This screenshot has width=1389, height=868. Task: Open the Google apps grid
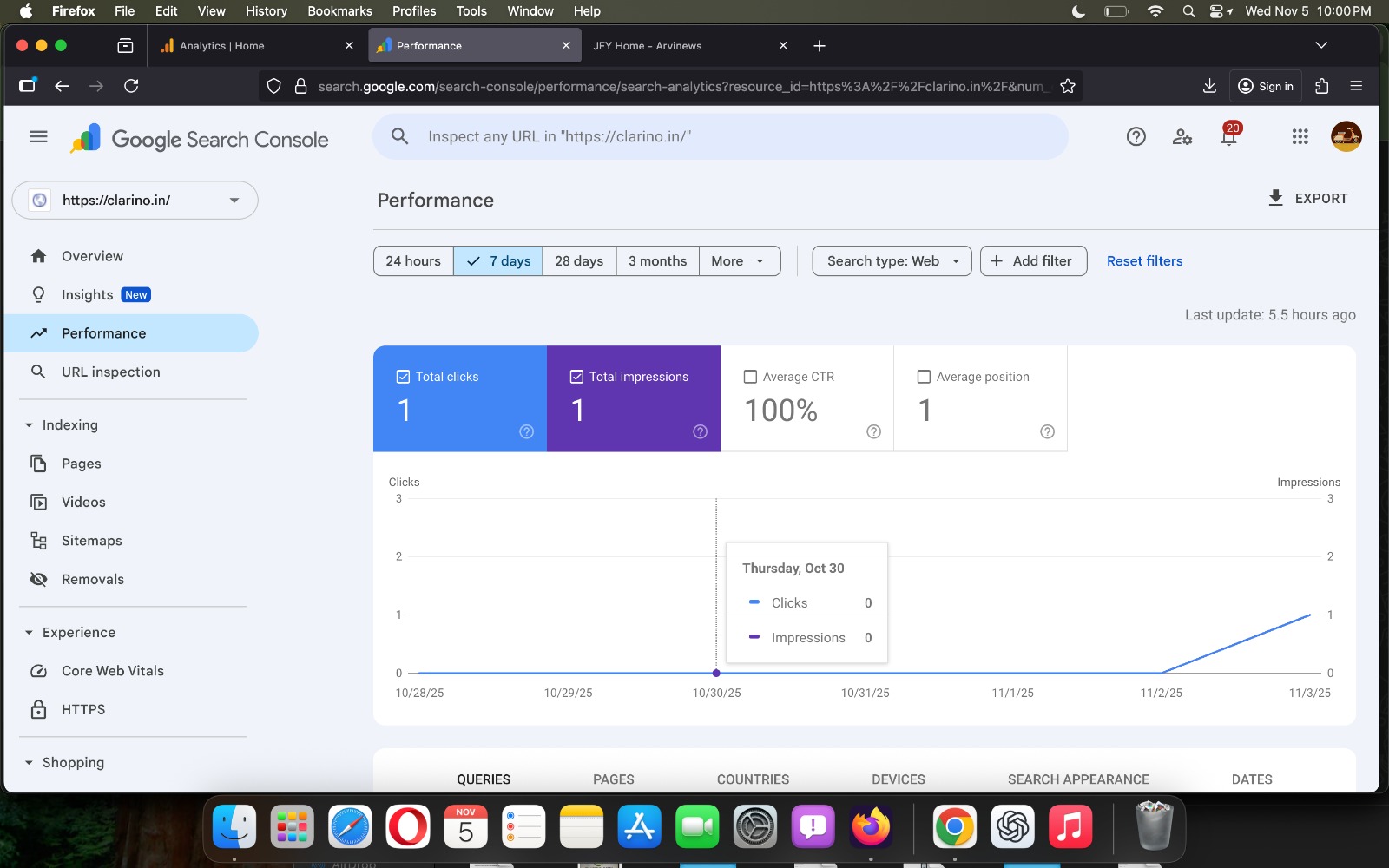1300,136
